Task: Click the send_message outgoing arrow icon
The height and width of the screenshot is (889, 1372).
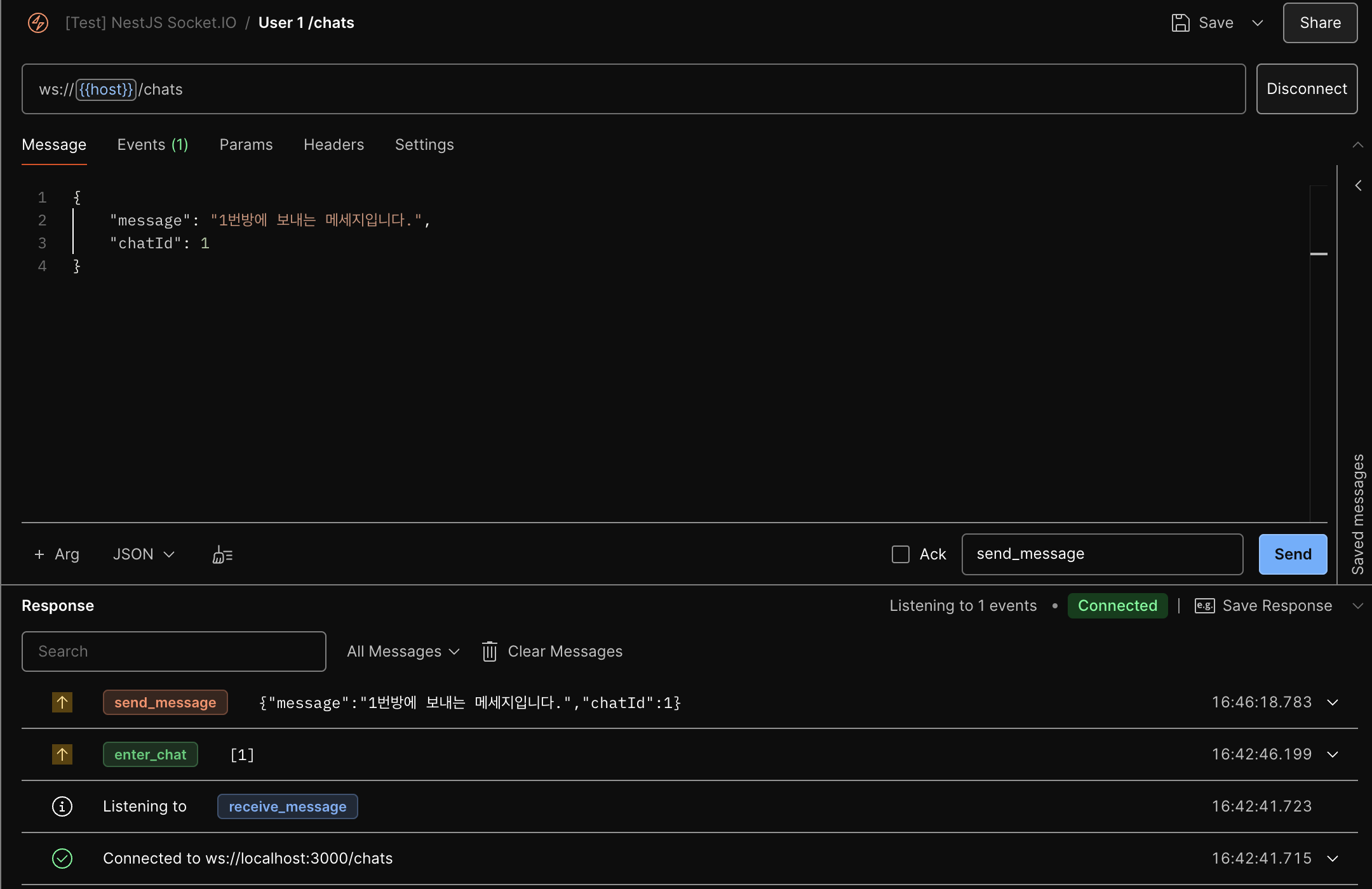Action: pos(62,702)
